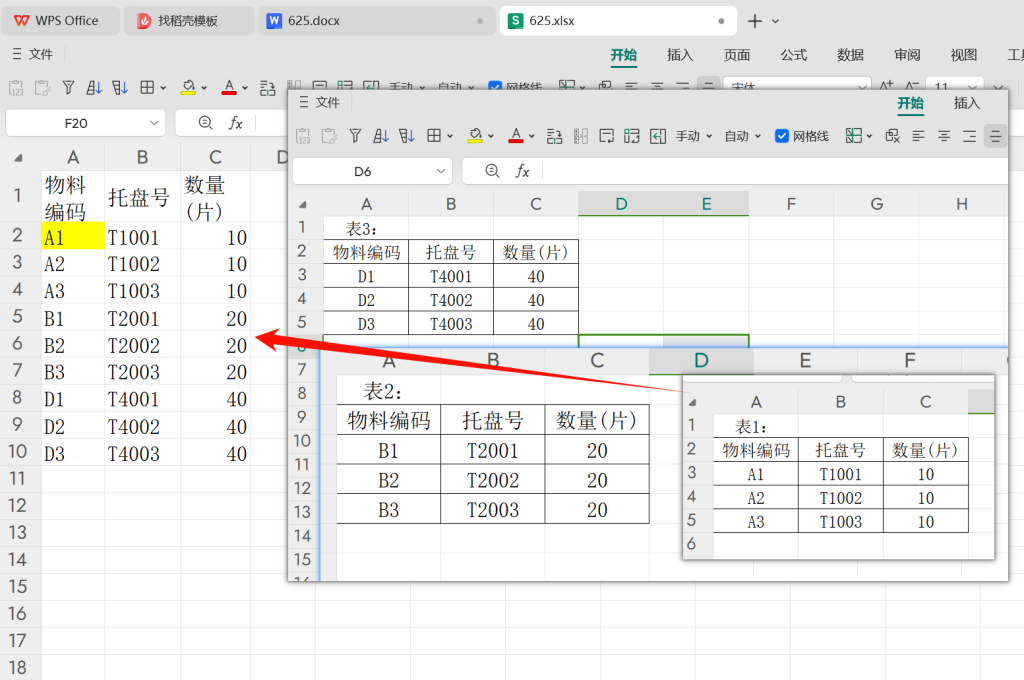The image size is (1024, 680).
Task: Click the plus button to add new tab
Action: coord(755,21)
